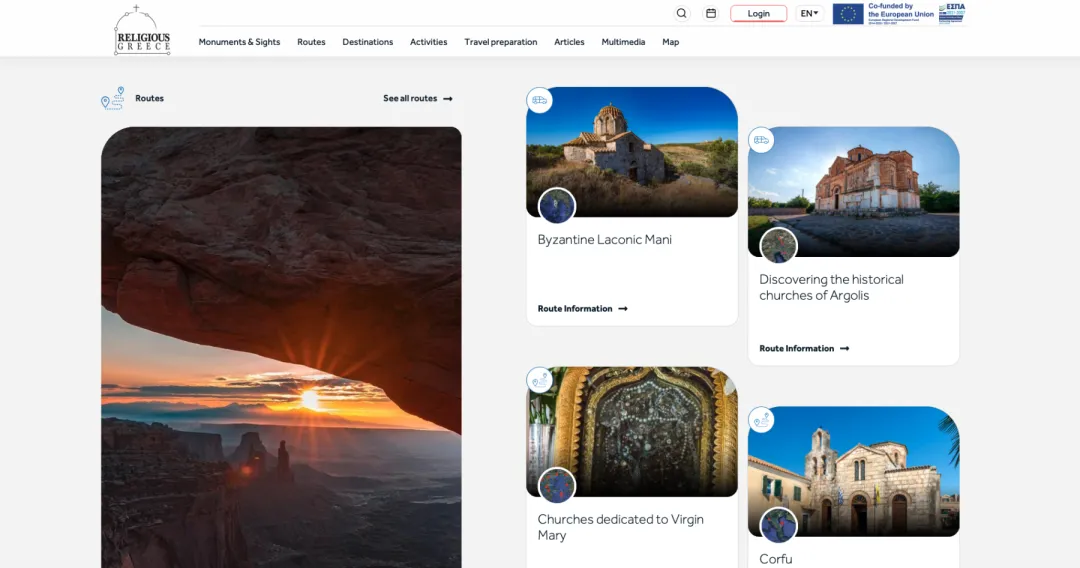
Task: Open Route Information for Argolis churches
Action: pyautogui.click(x=803, y=349)
